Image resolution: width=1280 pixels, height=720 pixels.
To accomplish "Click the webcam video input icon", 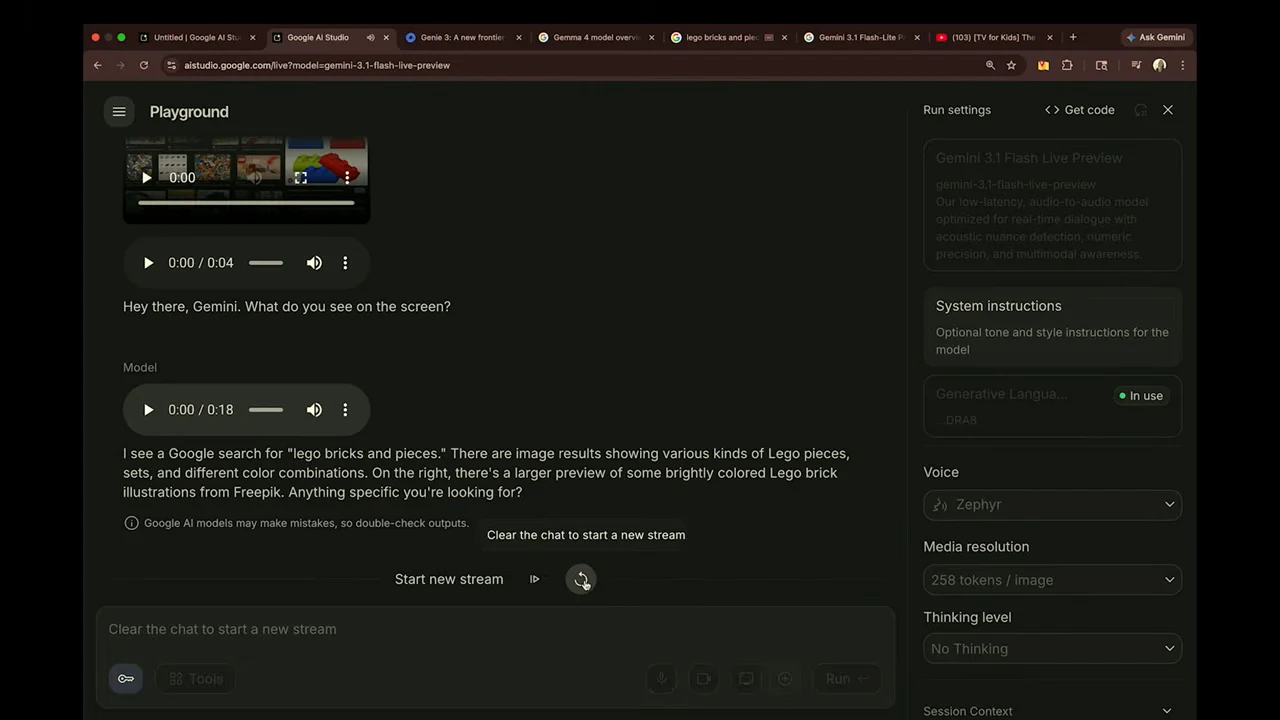I will [x=703, y=679].
